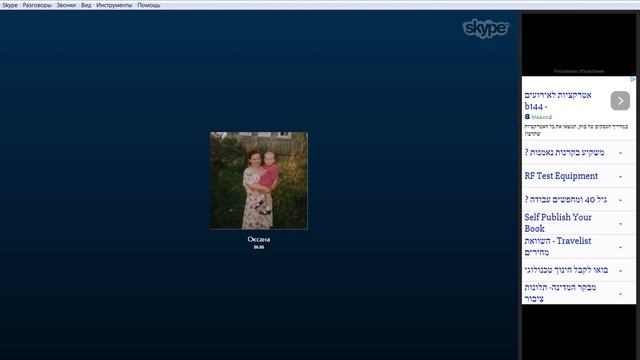Click the call duration timer under Оксана

(259, 247)
